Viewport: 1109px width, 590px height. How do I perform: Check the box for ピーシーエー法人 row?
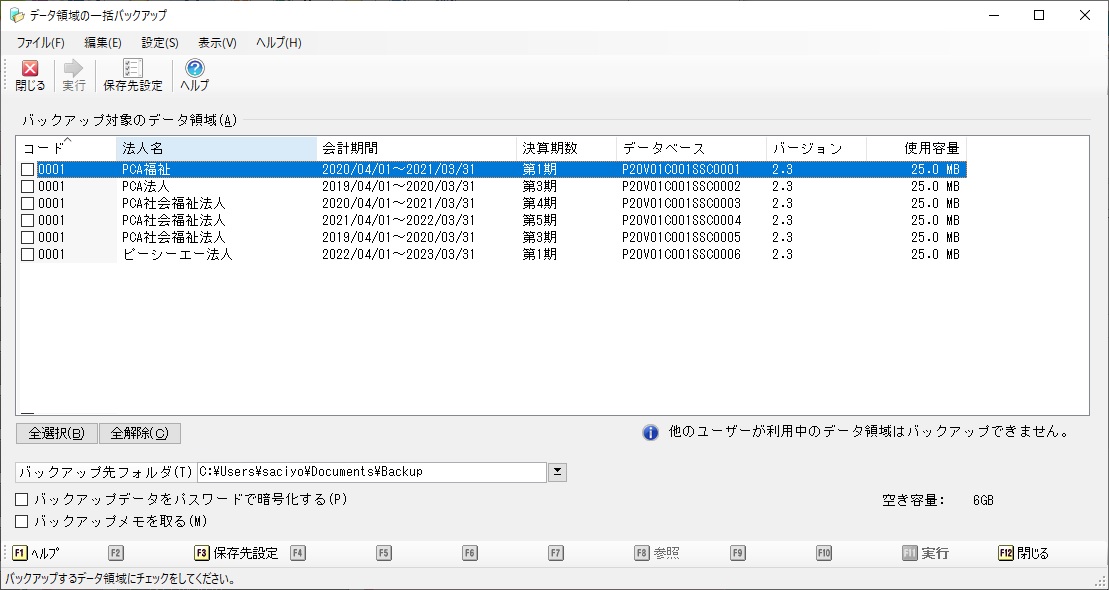(28, 255)
